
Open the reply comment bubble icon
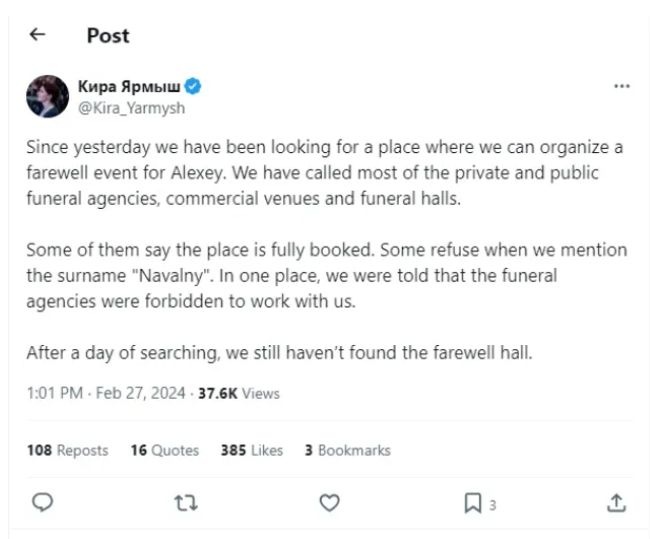[43, 502]
